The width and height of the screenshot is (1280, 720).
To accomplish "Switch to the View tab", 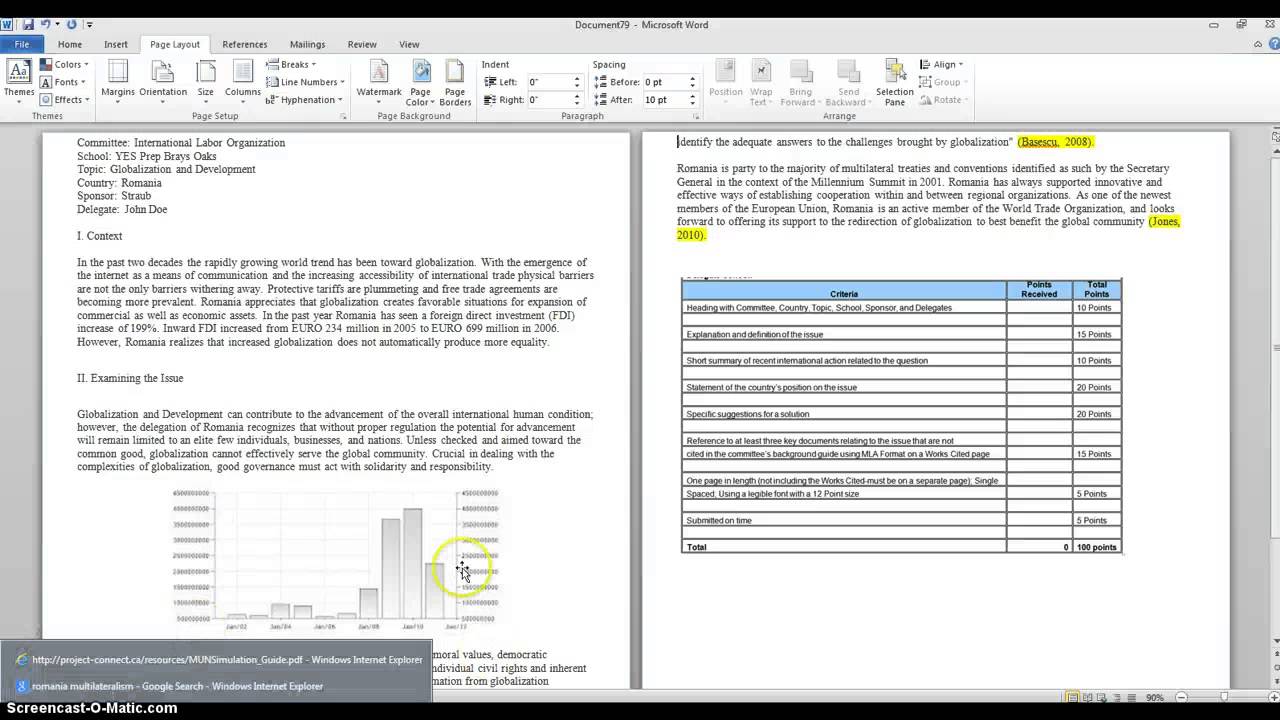I will click(x=409, y=44).
